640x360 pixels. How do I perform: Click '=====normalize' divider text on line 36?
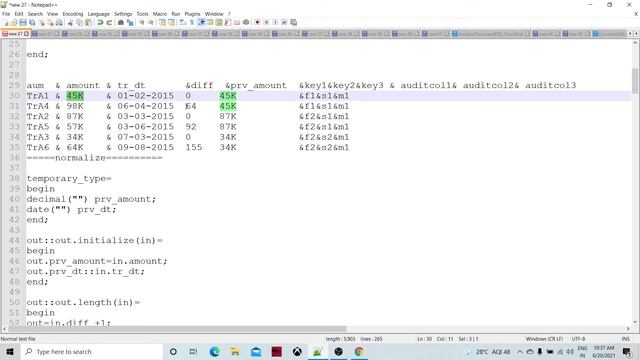tap(66, 158)
